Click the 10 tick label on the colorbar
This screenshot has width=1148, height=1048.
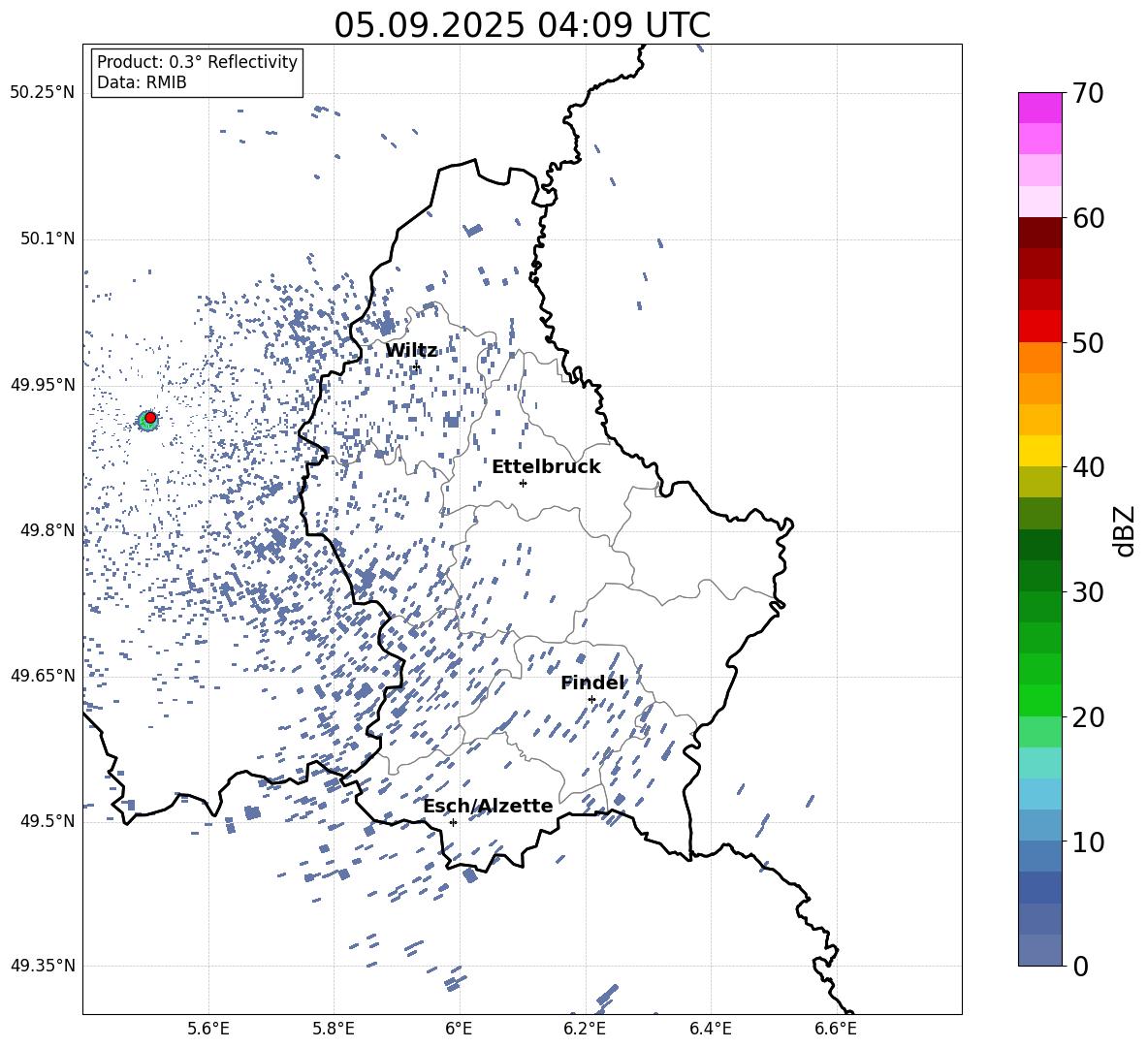(x=1088, y=842)
